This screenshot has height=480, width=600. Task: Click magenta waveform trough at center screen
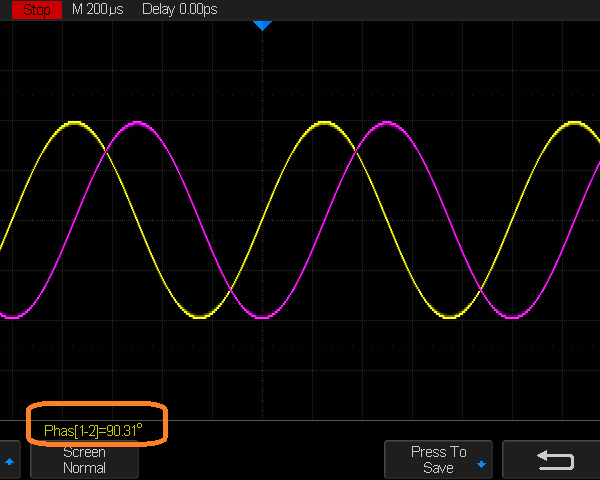262,317
